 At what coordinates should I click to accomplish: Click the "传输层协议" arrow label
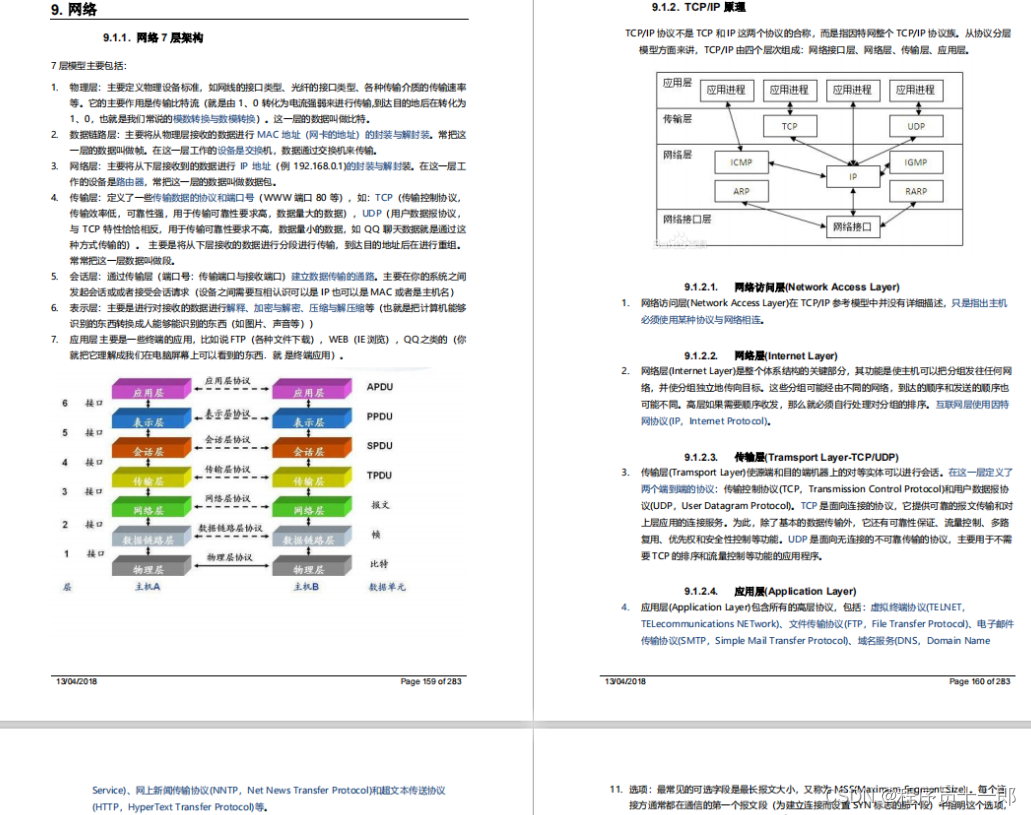tap(228, 468)
